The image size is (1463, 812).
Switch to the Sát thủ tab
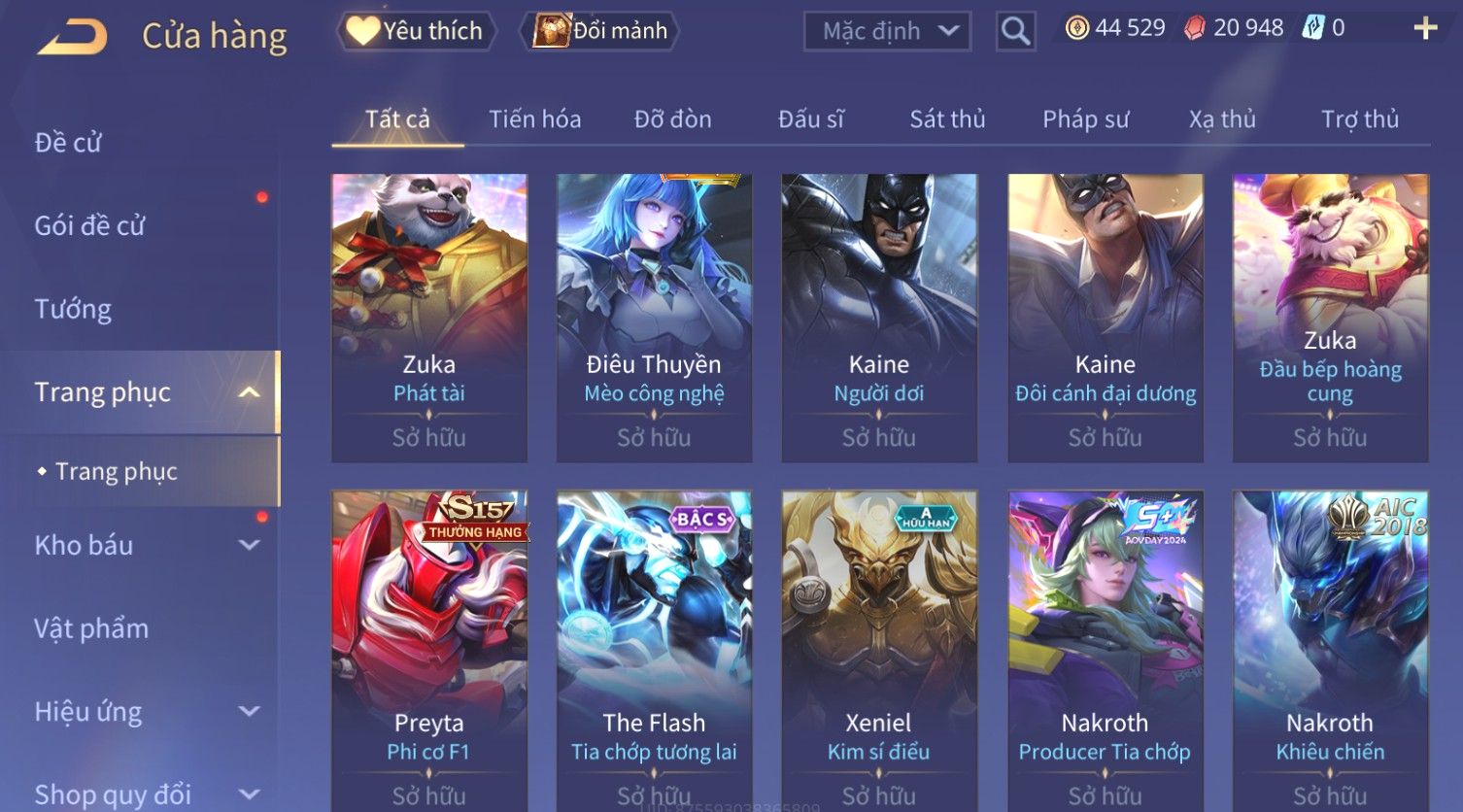pos(947,119)
